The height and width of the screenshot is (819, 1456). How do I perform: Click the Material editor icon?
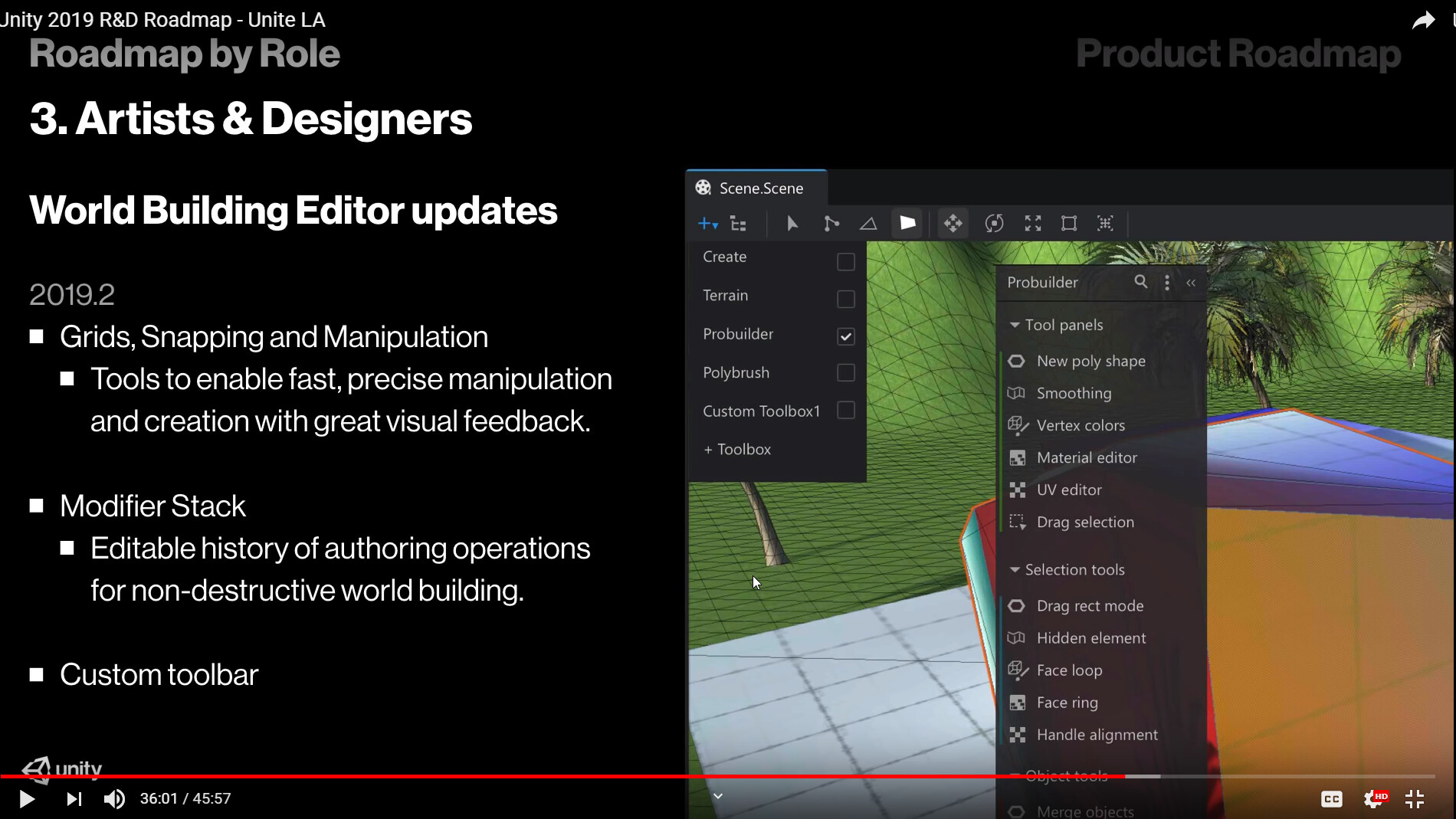coord(1018,457)
